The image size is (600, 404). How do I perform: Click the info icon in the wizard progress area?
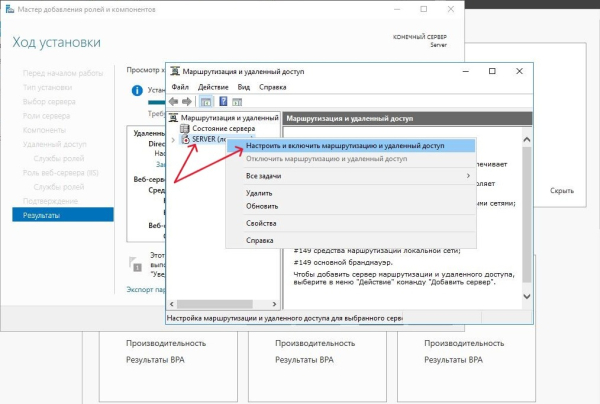click(x=137, y=91)
